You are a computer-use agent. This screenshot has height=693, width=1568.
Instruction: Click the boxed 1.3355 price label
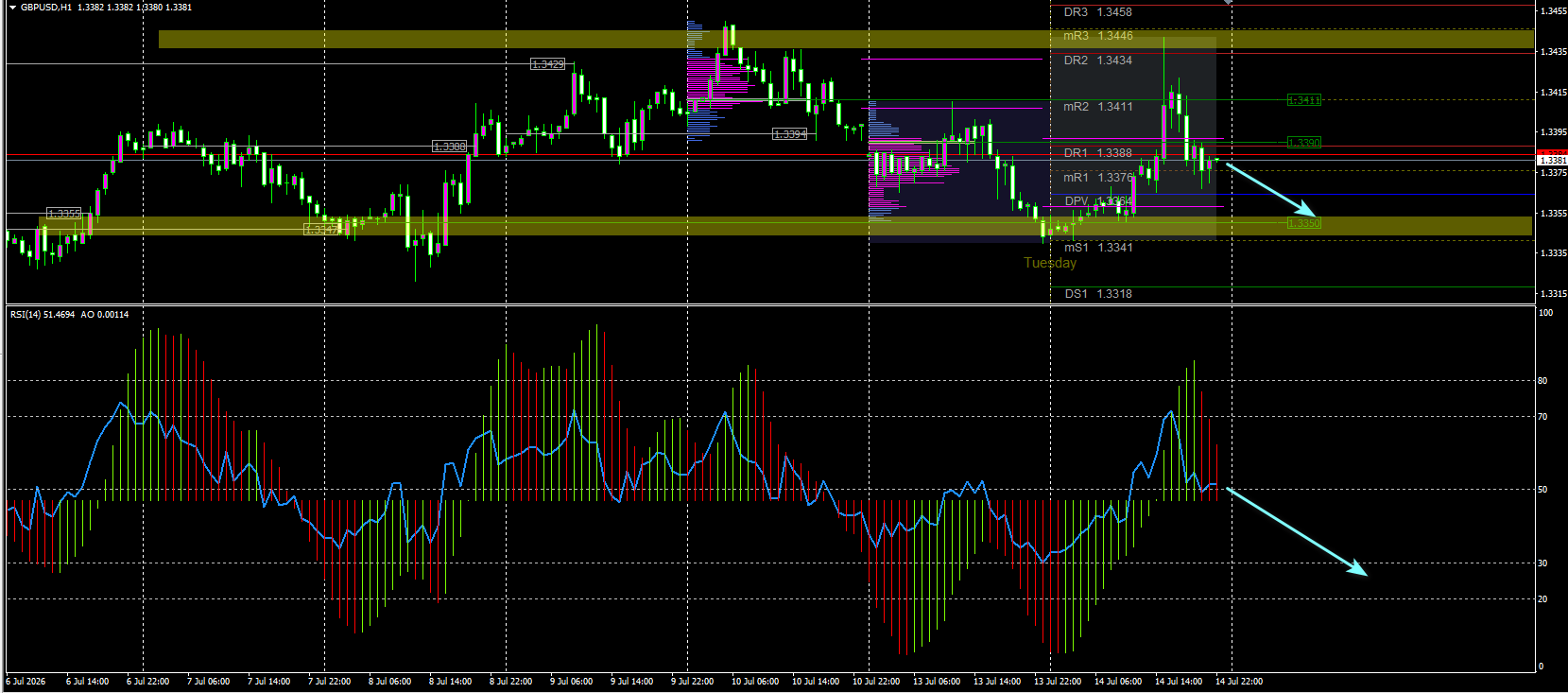click(64, 214)
